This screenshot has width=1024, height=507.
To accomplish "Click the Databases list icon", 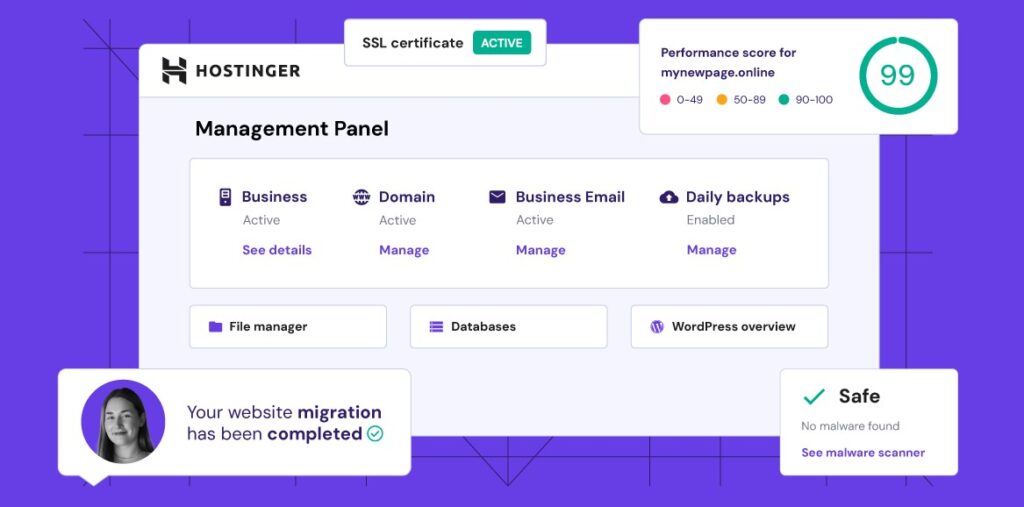I will click(436, 327).
